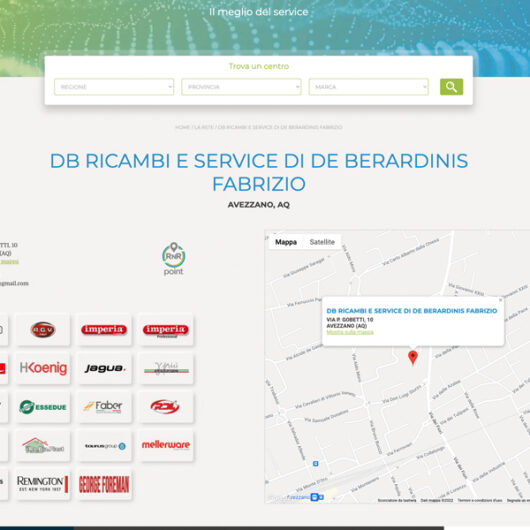Go to Home in breadcrumb
Screen dimensions: 530x530
[x=183, y=127]
